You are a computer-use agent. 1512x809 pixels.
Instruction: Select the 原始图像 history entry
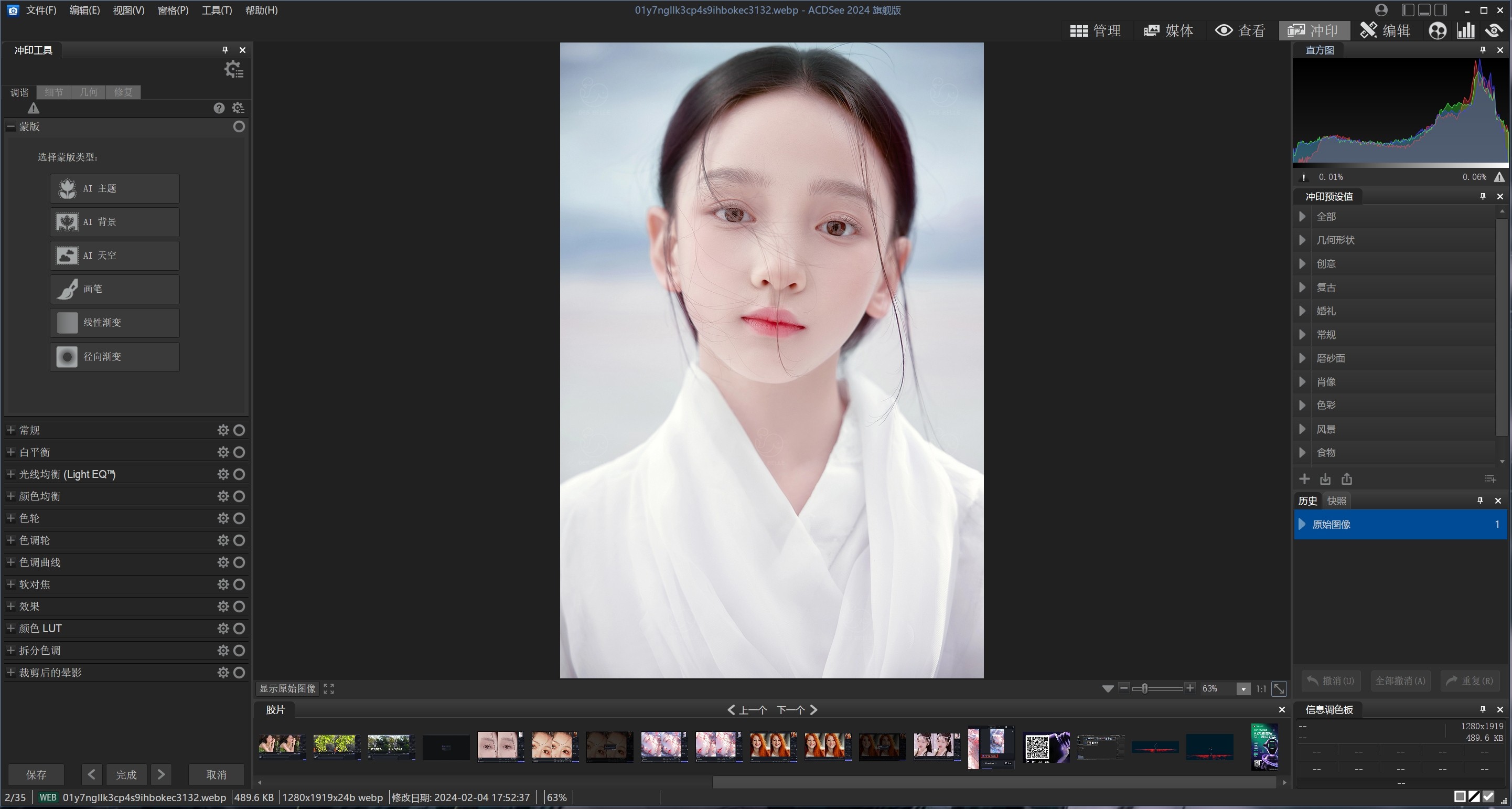coord(1400,524)
